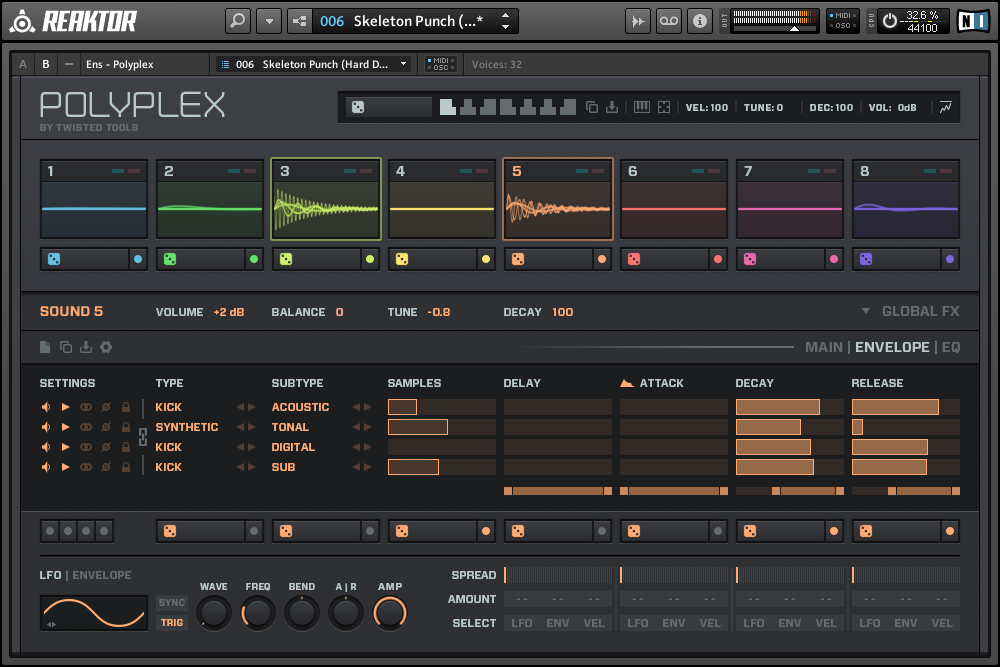Randomize sound 8 with purple dice
This screenshot has width=1000, height=667.
[x=865, y=259]
